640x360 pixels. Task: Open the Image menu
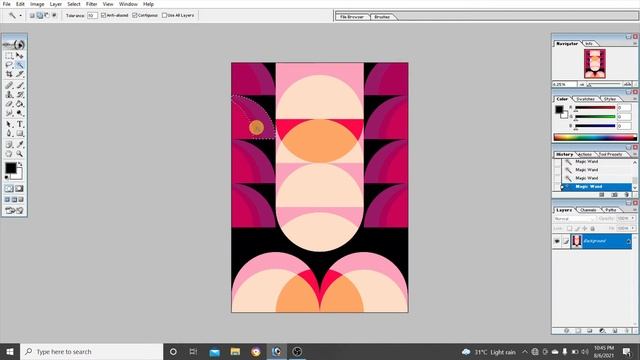click(37, 4)
